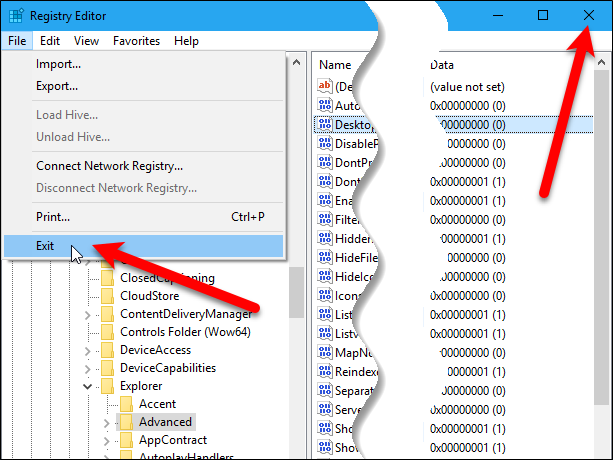Click the DWORD icon beside Hidden value
This screenshot has height=460, width=613.
324,238
